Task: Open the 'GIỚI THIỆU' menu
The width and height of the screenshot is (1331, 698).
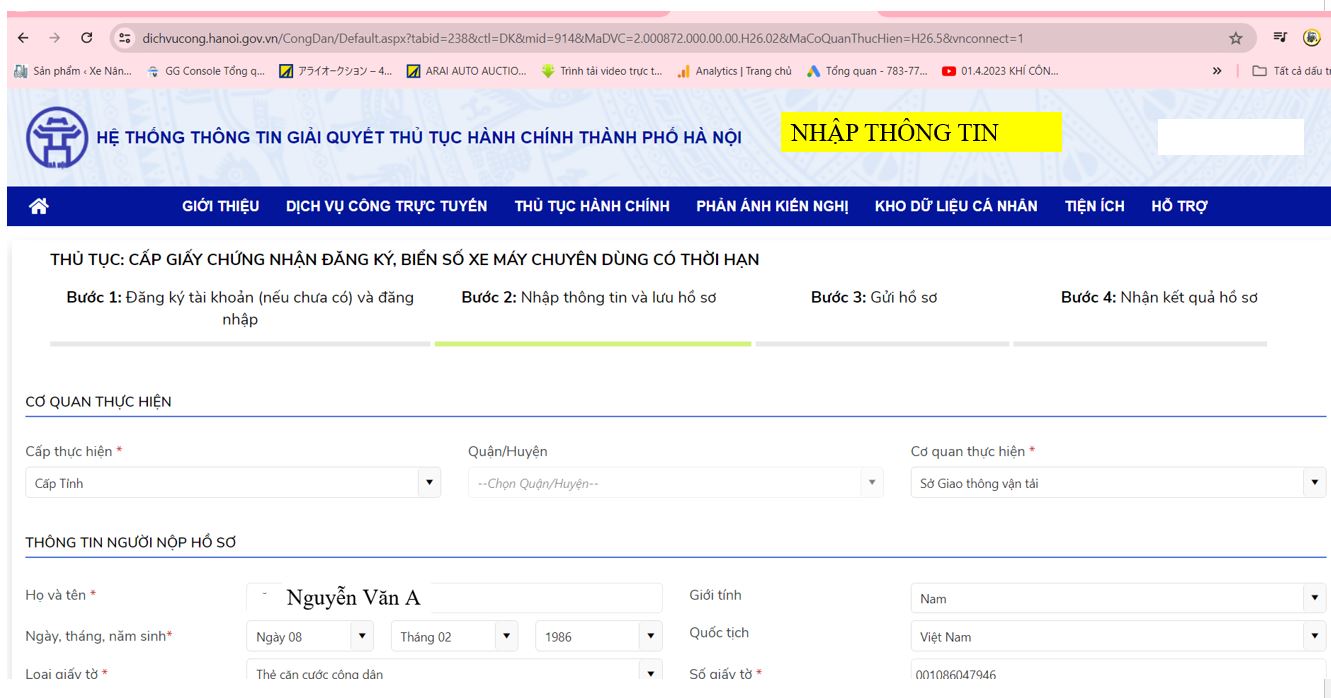Action: point(220,206)
